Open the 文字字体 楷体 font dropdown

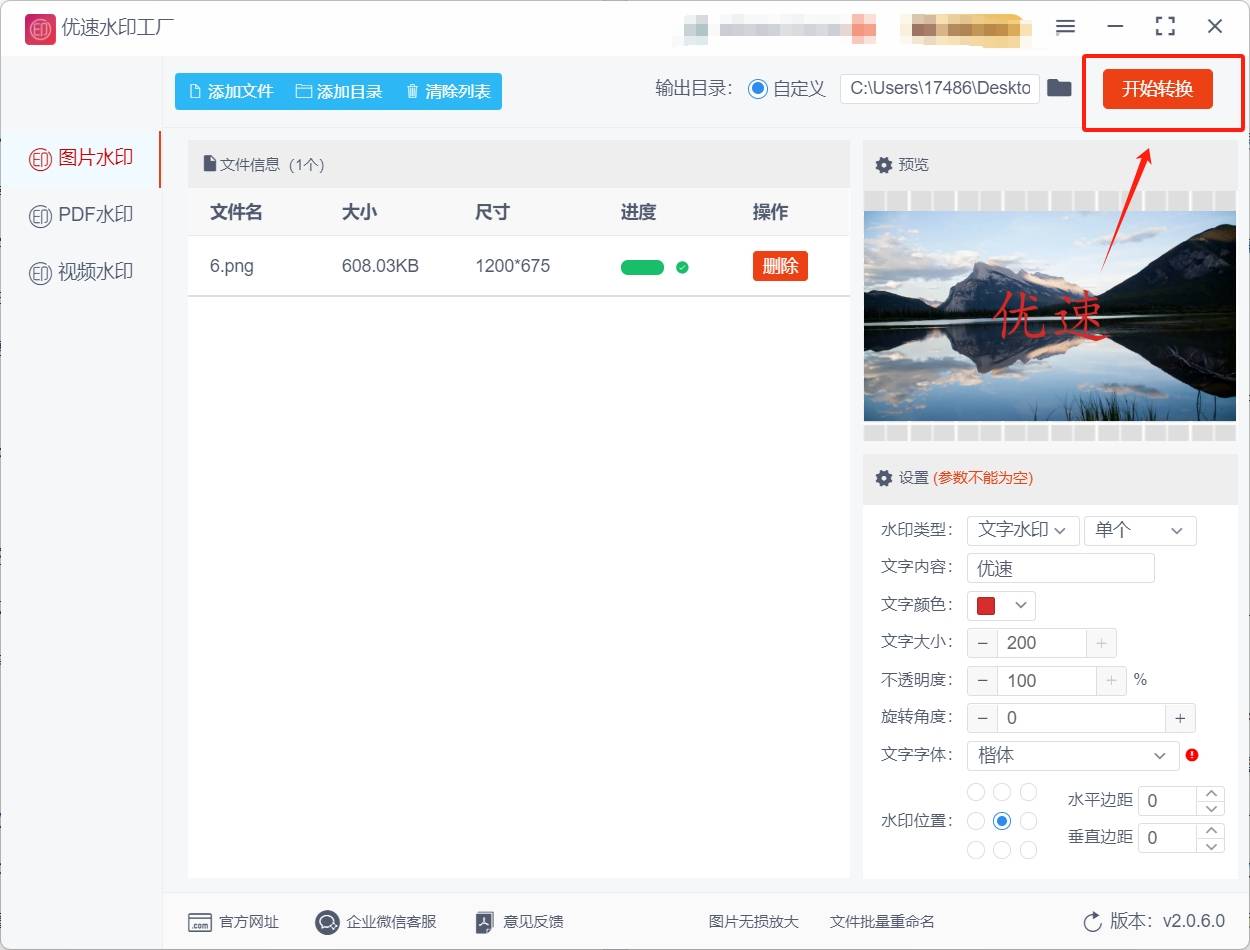point(1071,755)
